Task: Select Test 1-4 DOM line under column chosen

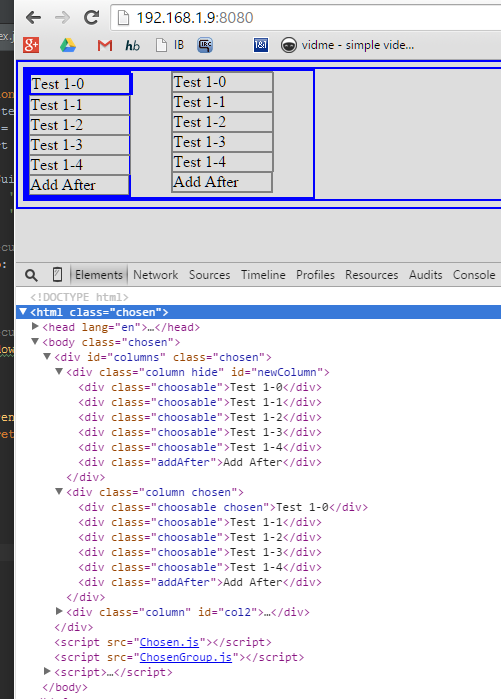Action: pos(200,567)
